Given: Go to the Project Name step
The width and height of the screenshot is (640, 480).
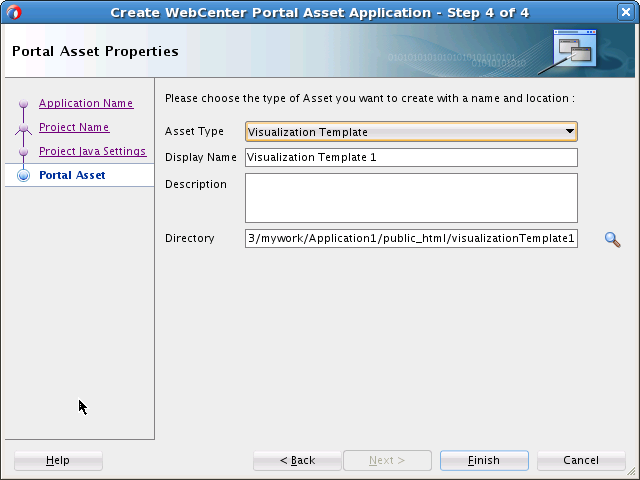Looking at the screenshot, I should tap(74, 127).
